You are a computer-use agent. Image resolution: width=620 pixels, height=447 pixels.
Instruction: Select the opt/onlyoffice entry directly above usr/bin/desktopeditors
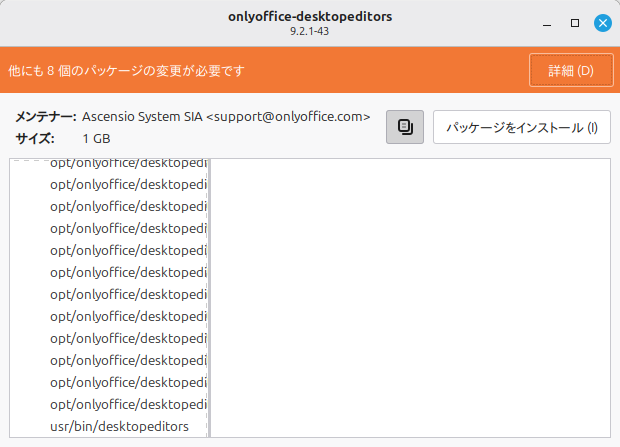click(128, 405)
